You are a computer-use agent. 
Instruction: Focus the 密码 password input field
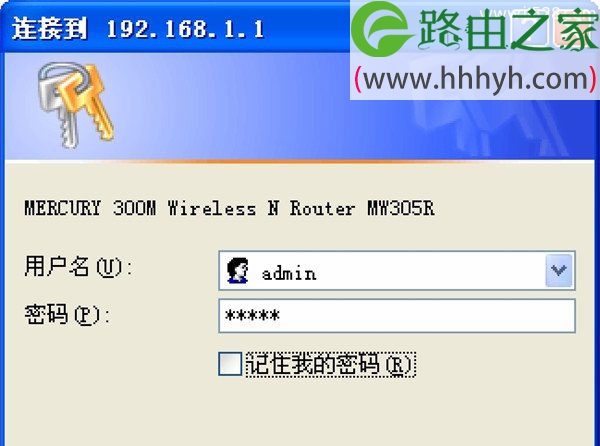pos(397,316)
